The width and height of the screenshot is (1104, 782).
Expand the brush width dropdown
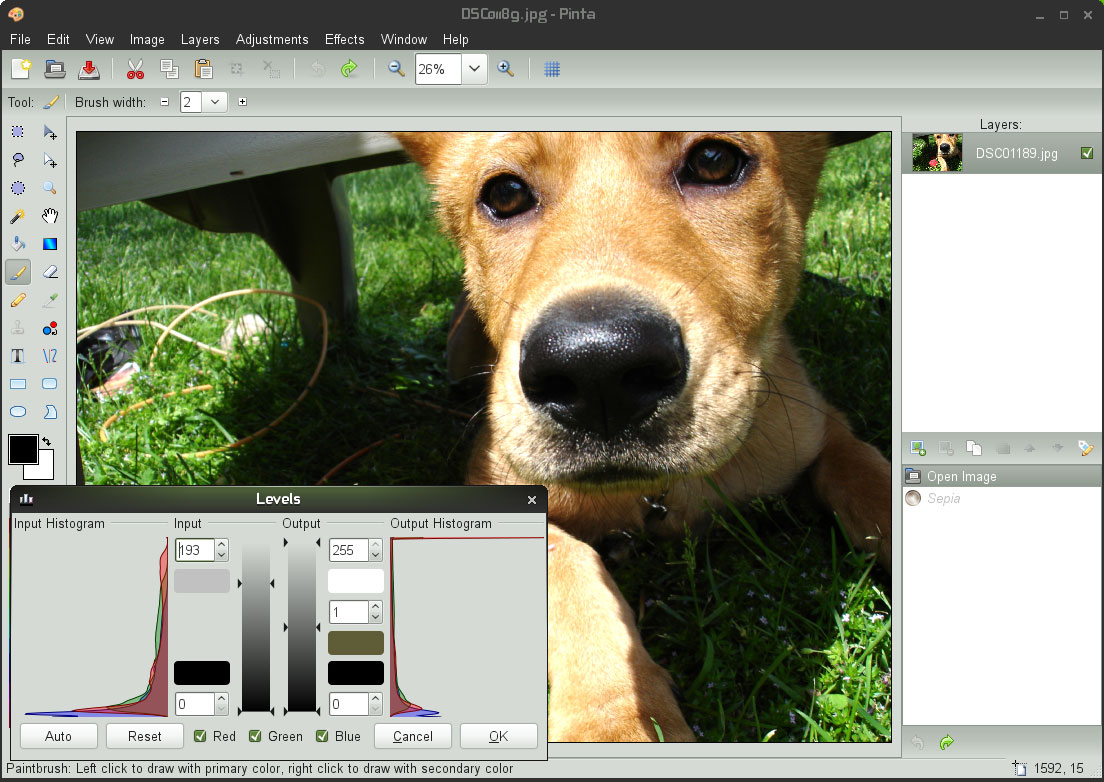[x=215, y=102]
